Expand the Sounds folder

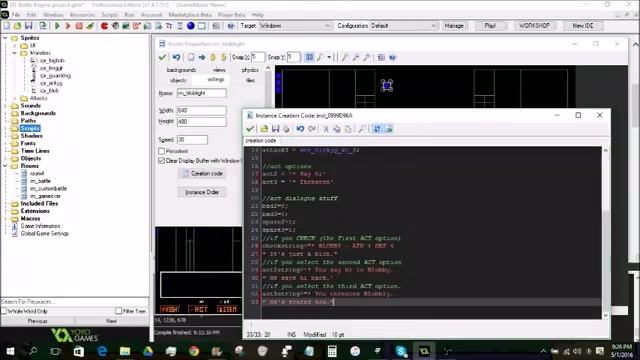tap(5, 106)
